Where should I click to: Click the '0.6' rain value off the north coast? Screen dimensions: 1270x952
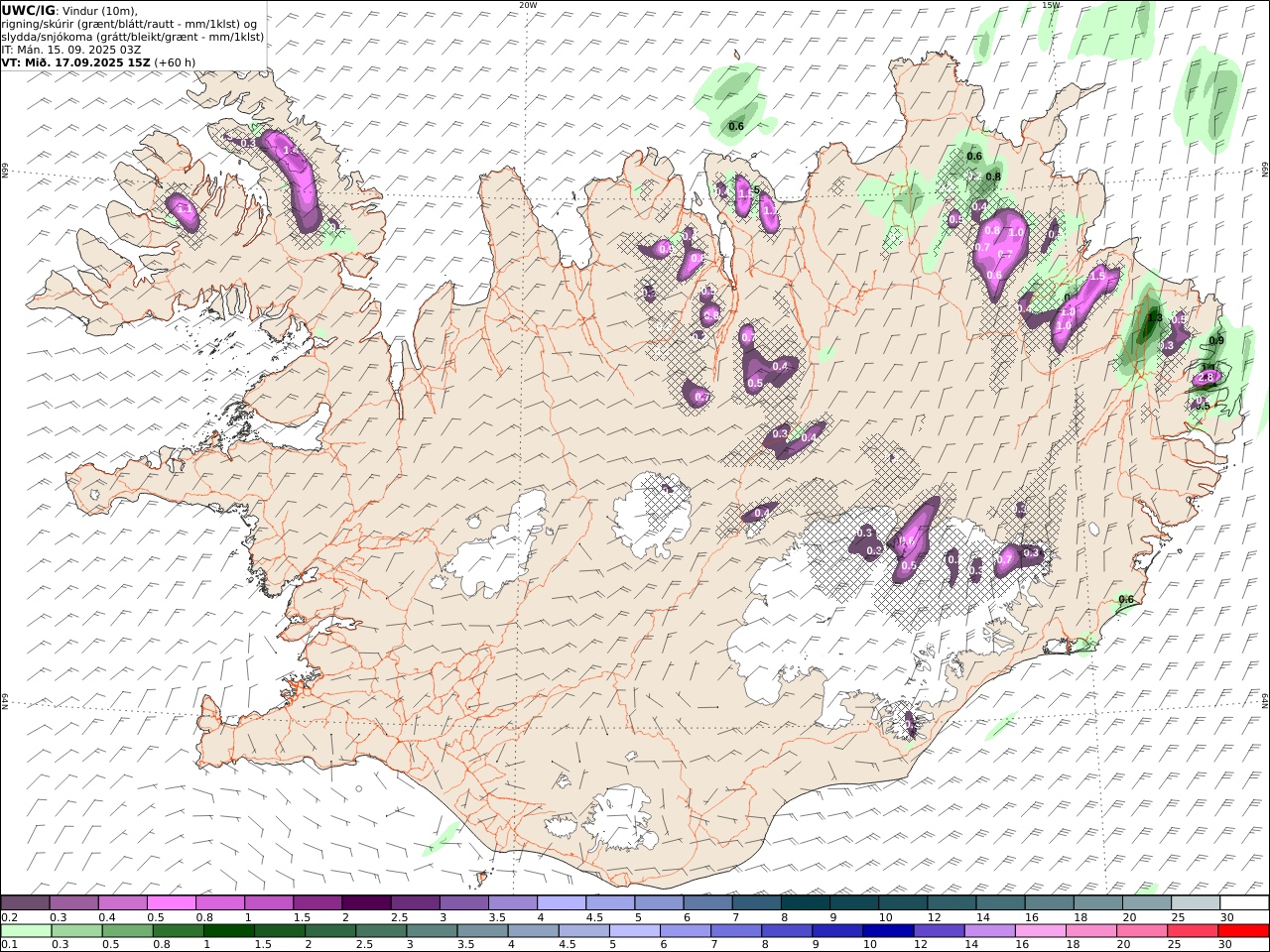736,126
